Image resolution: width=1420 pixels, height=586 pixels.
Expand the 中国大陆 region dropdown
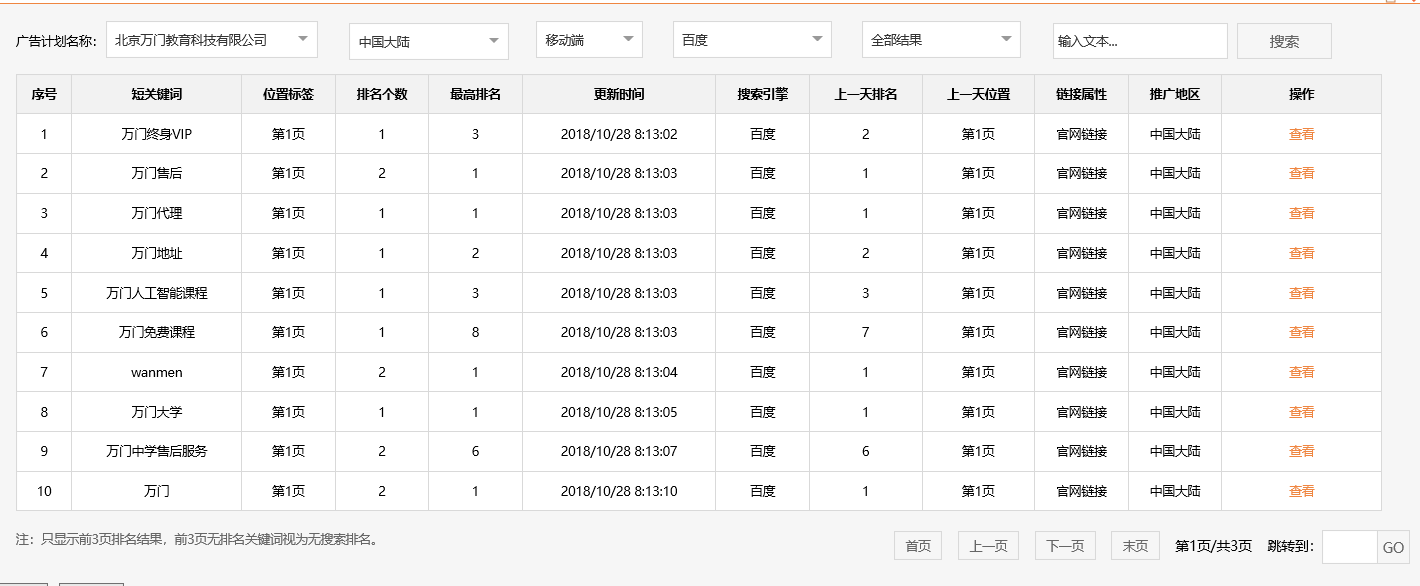(x=428, y=39)
